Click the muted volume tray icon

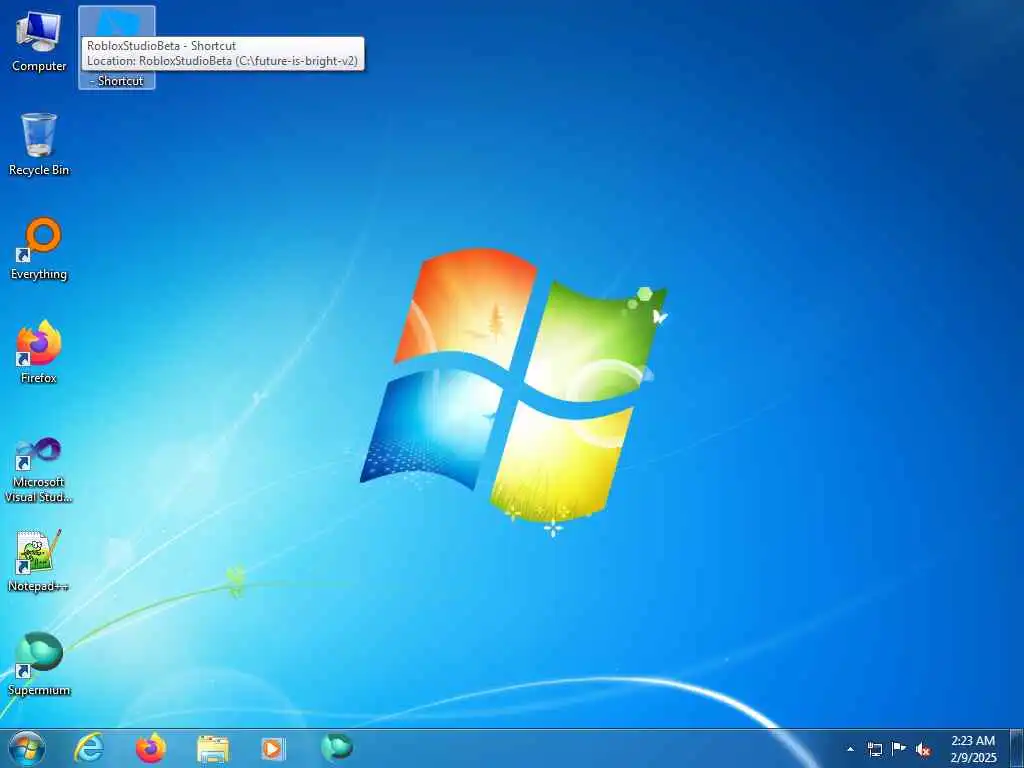coord(923,749)
